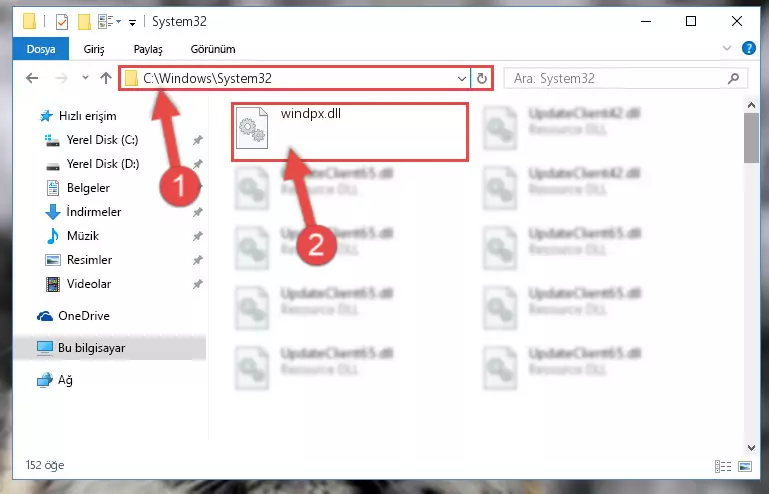This screenshot has height=494, width=769.
Task: Click New Folder quick access toolbar icon
Action: pyautogui.click(x=84, y=22)
